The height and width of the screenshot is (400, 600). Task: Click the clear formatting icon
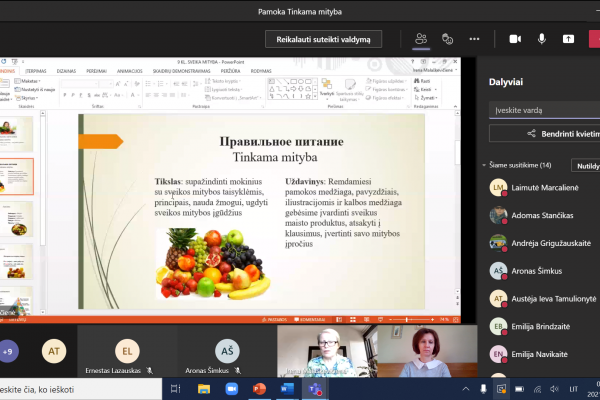click(137, 84)
